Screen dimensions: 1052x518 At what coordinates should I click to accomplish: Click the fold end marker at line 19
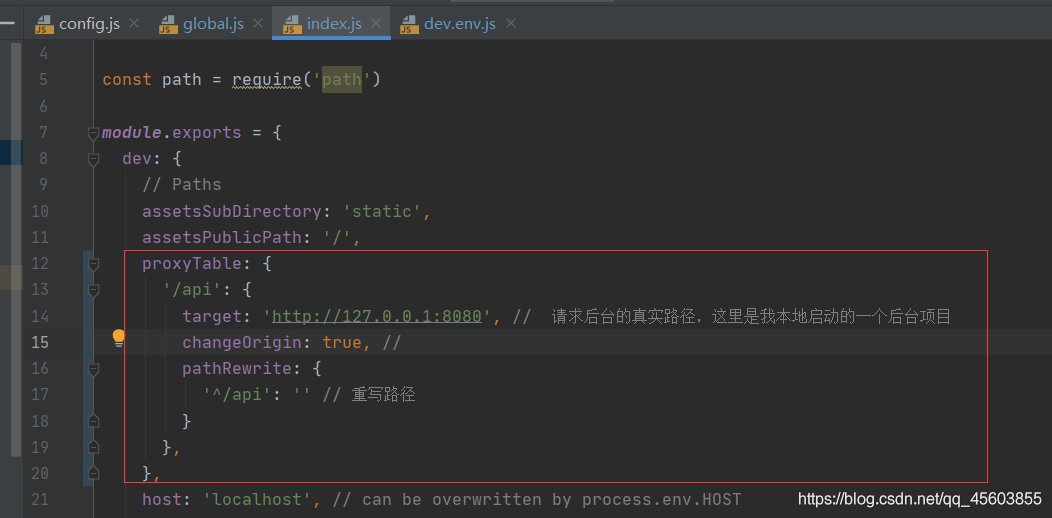[94, 447]
